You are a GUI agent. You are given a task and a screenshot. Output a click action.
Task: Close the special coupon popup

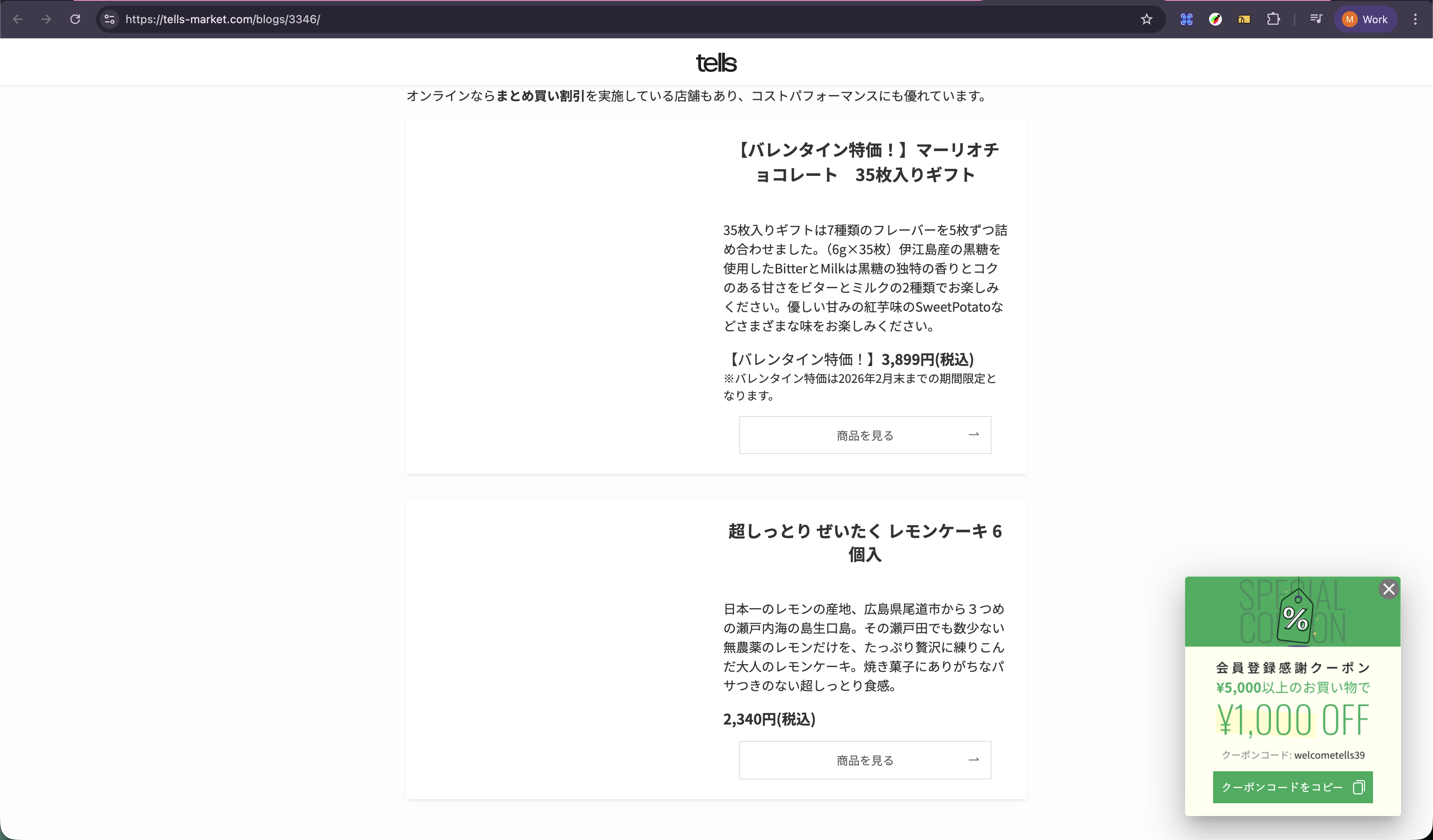pos(1389,589)
